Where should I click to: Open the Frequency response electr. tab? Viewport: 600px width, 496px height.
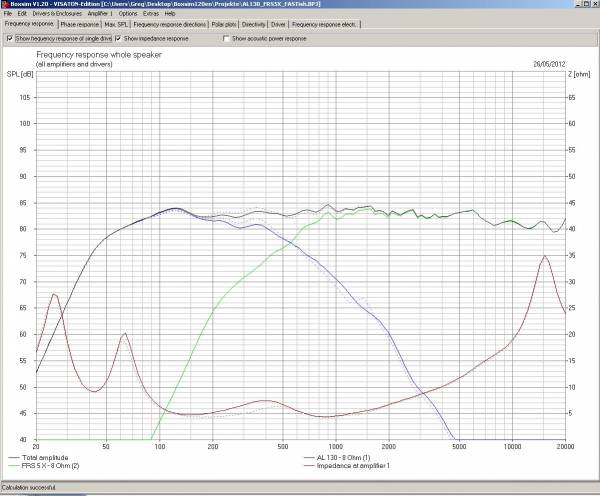[x=324, y=24]
